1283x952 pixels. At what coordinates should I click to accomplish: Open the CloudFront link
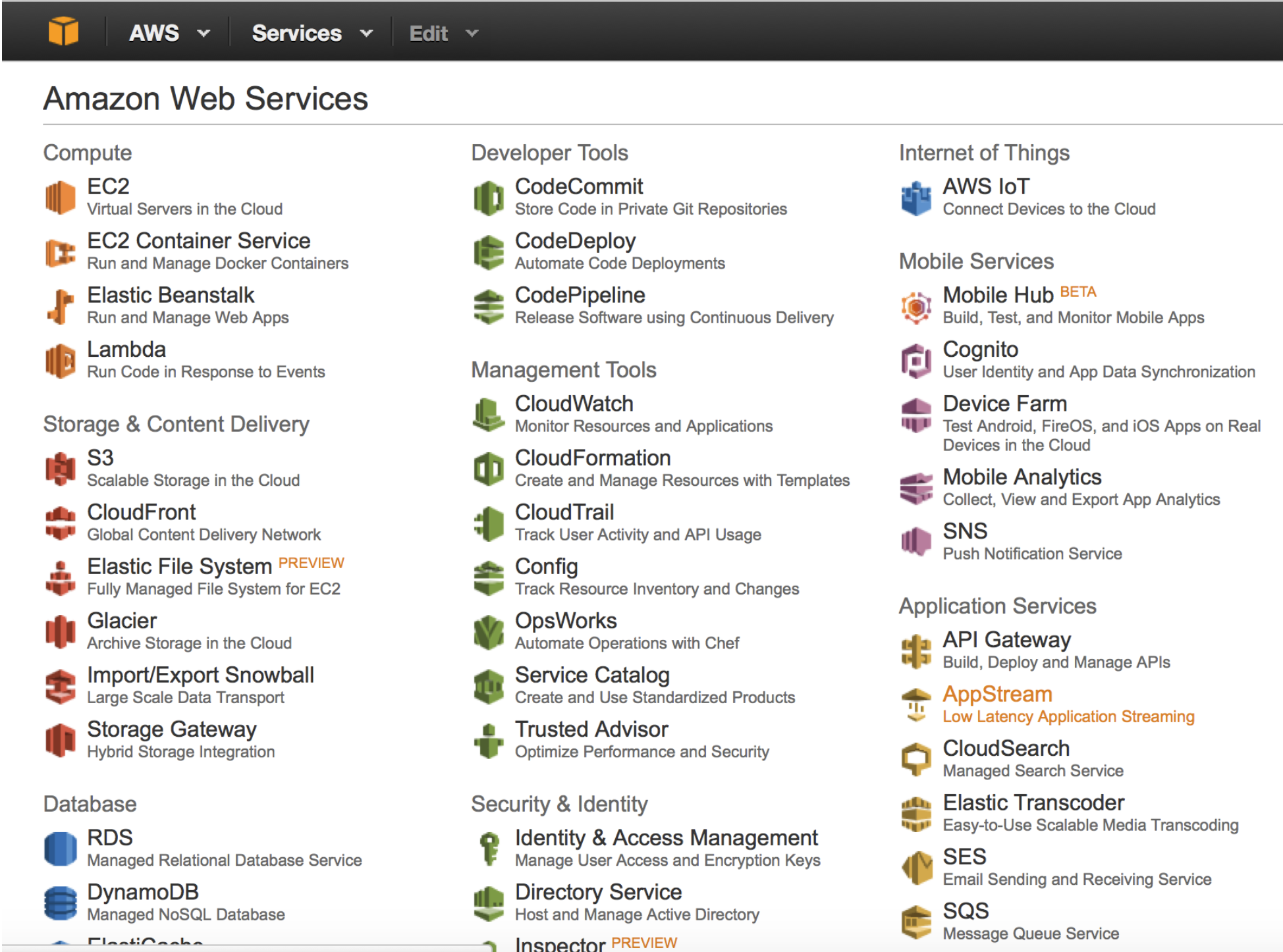point(142,512)
